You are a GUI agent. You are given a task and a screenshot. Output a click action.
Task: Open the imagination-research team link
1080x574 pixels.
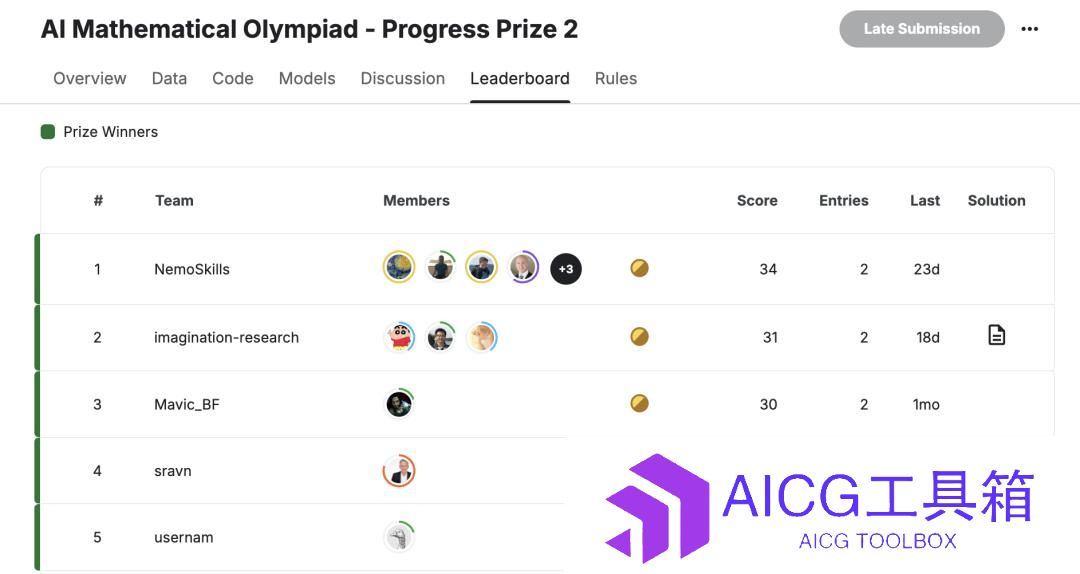click(227, 338)
